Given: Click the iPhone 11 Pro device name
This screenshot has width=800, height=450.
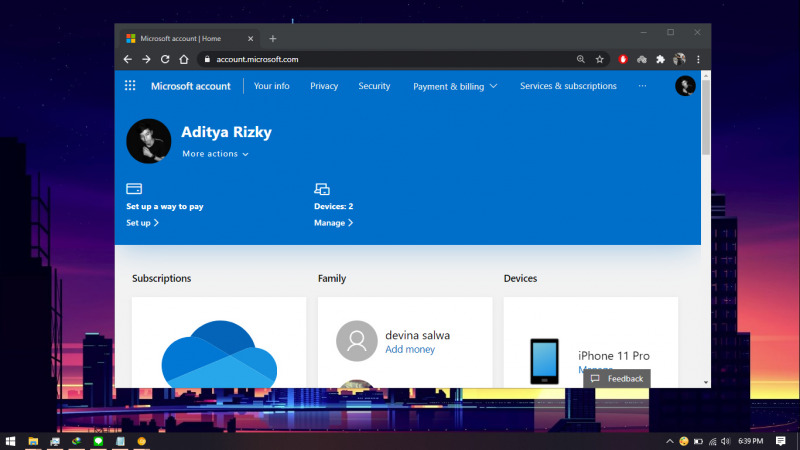Looking at the screenshot, I should tap(614, 356).
